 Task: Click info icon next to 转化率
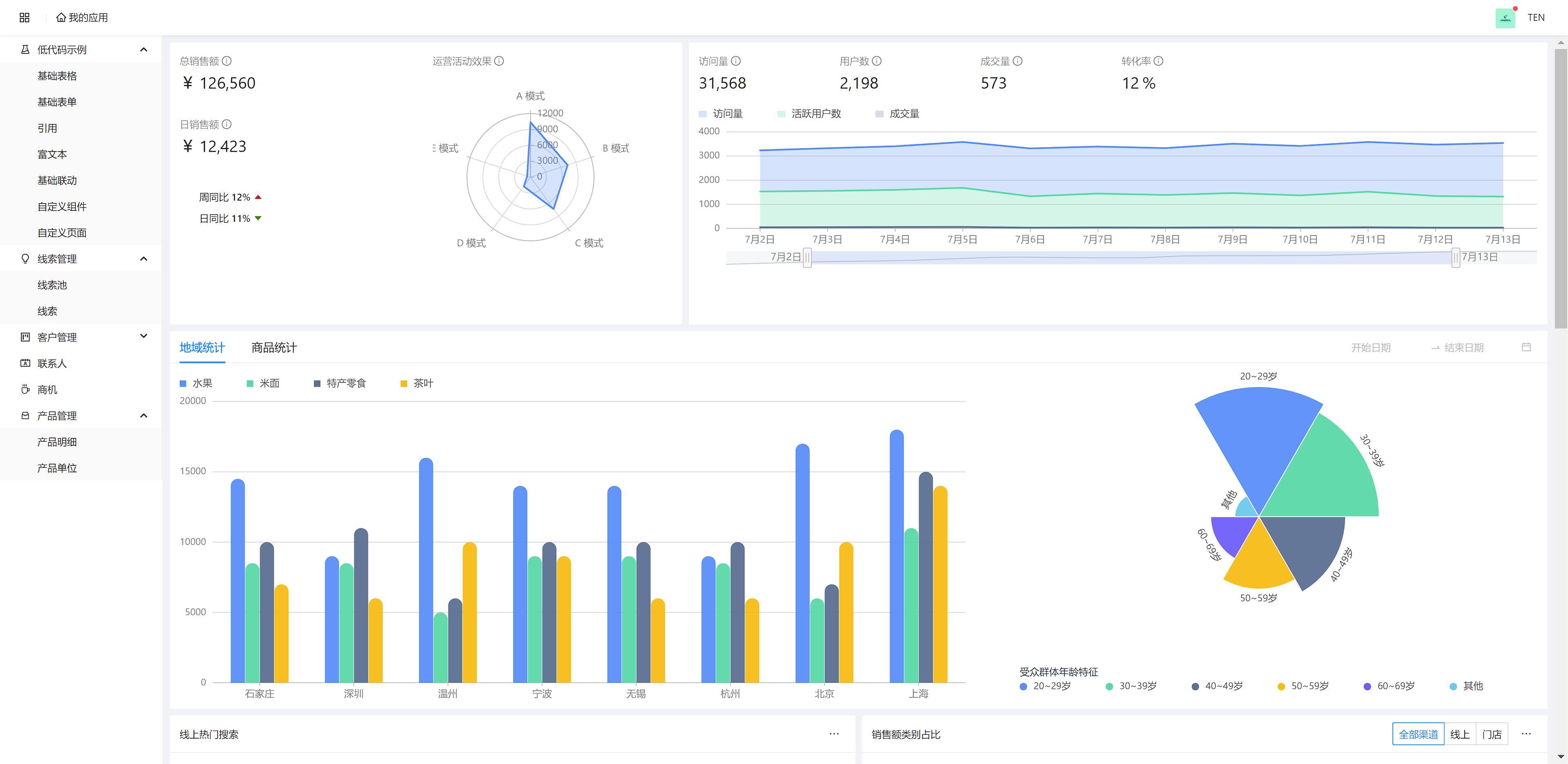click(1158, 61)
